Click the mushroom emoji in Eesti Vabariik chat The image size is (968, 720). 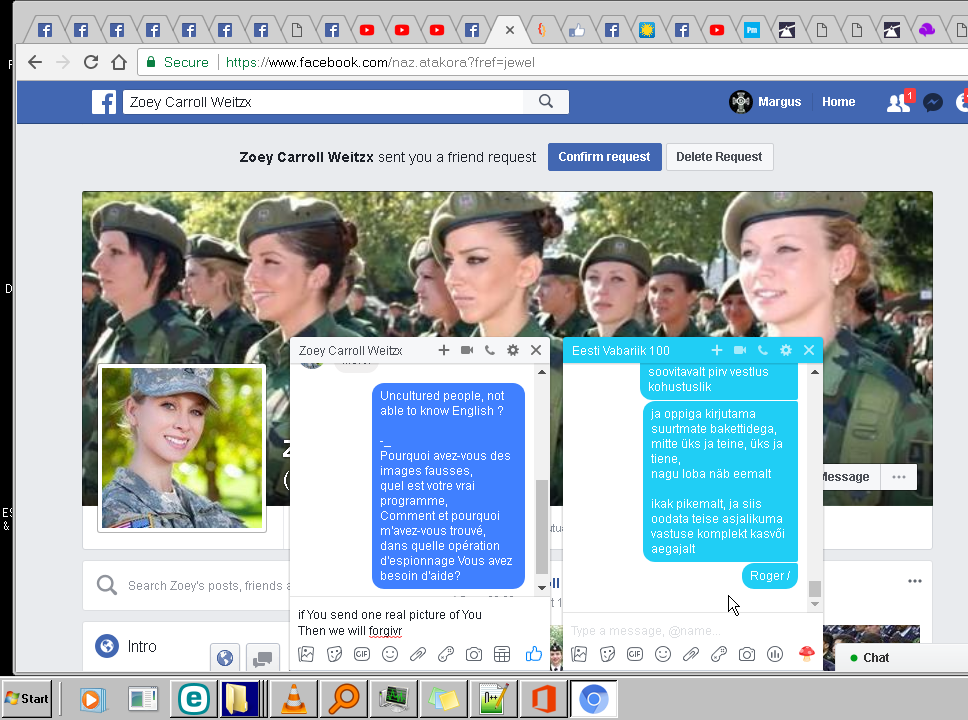pyautogui.click(x=806, y=654)
